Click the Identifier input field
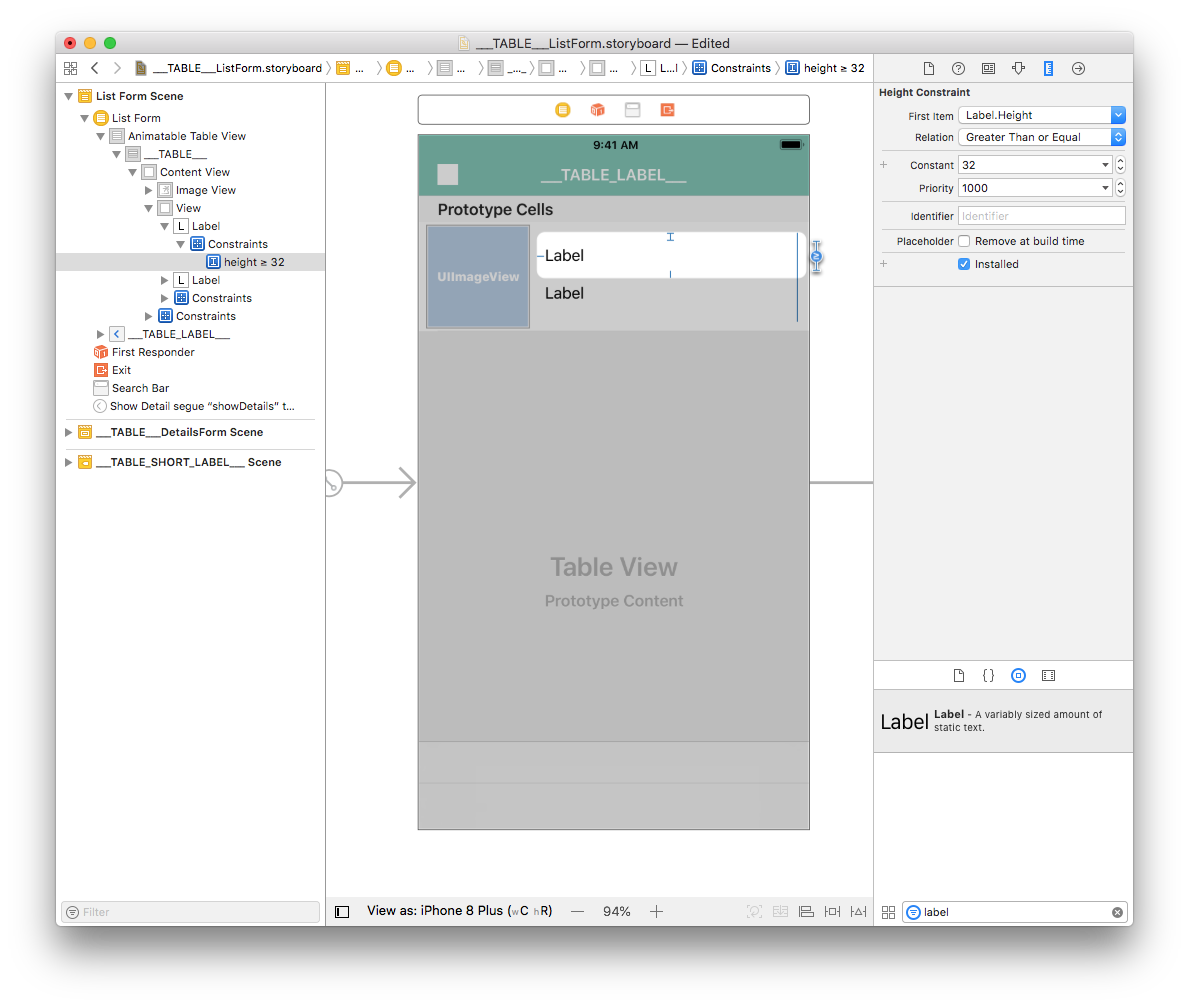 [1042, 216]
